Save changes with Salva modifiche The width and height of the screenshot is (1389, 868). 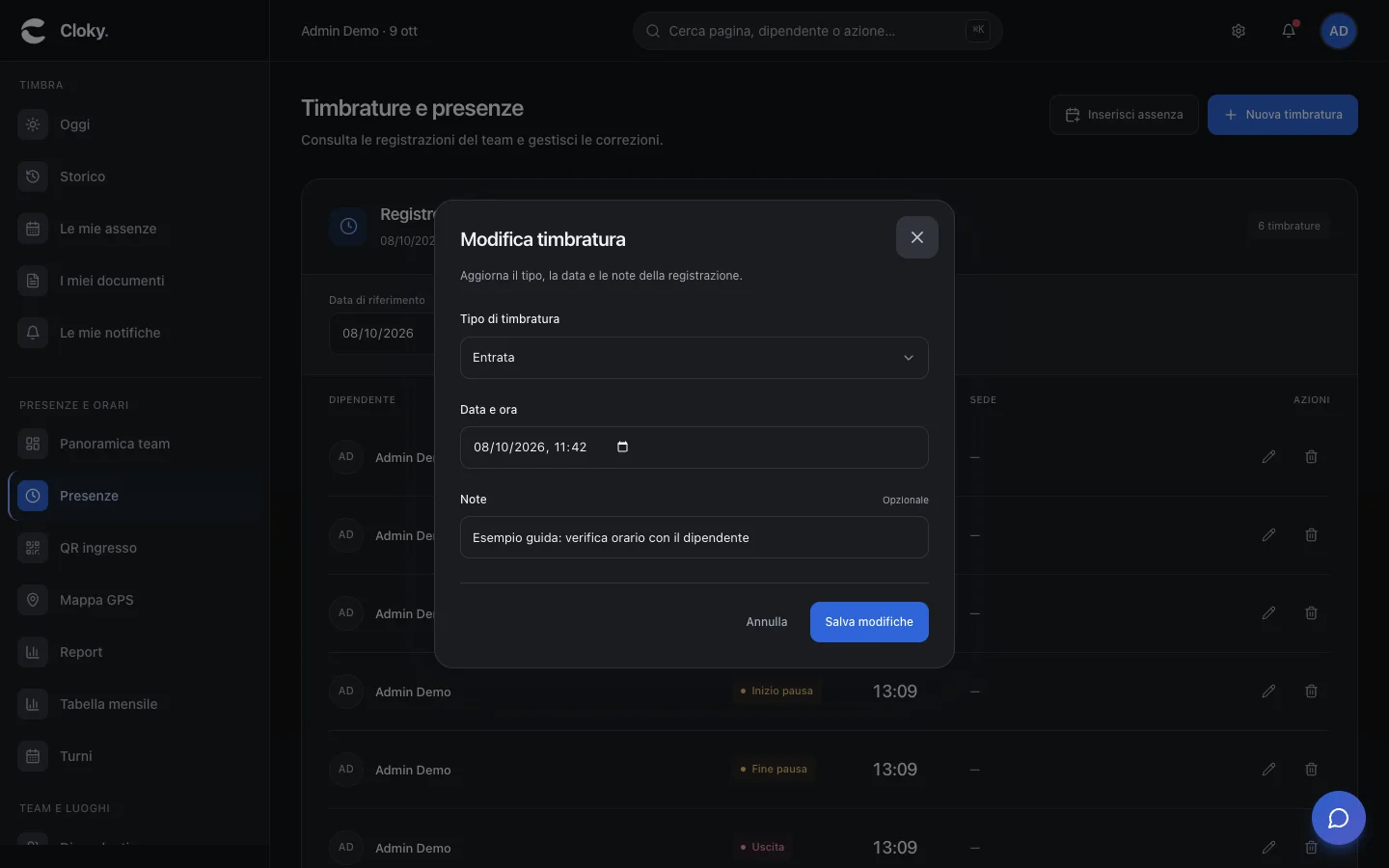coord(869,622)
